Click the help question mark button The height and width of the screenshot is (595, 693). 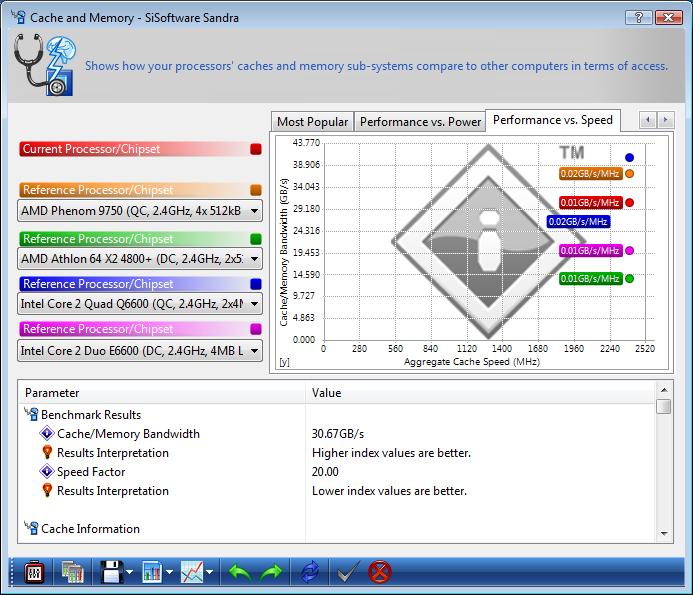click(638, 18)
